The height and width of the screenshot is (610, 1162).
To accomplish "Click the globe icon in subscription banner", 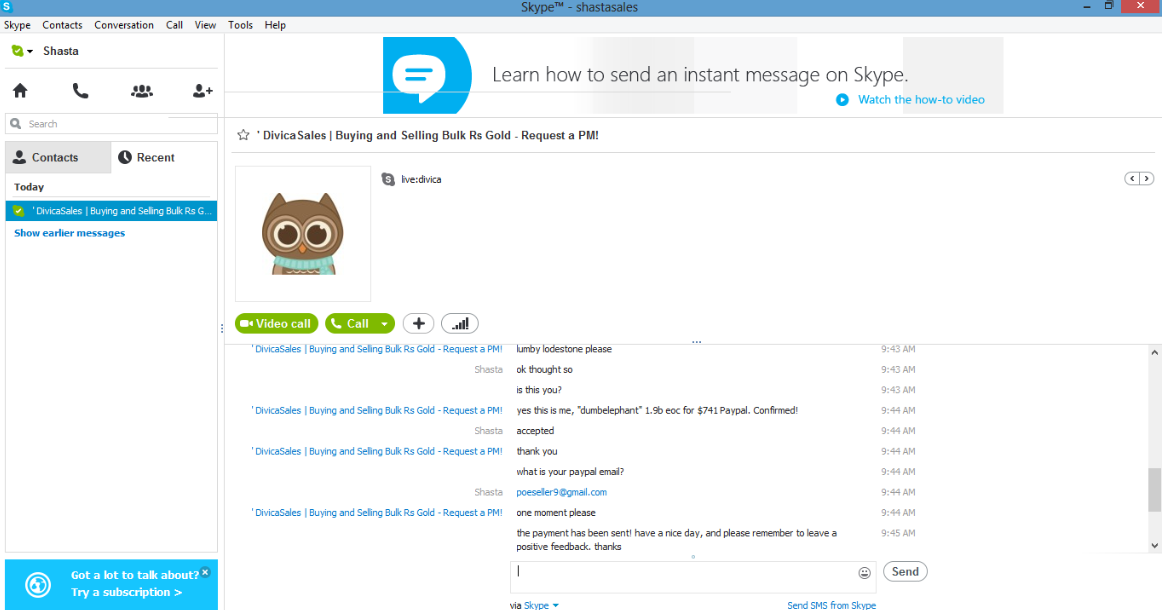I will (38, 585).
